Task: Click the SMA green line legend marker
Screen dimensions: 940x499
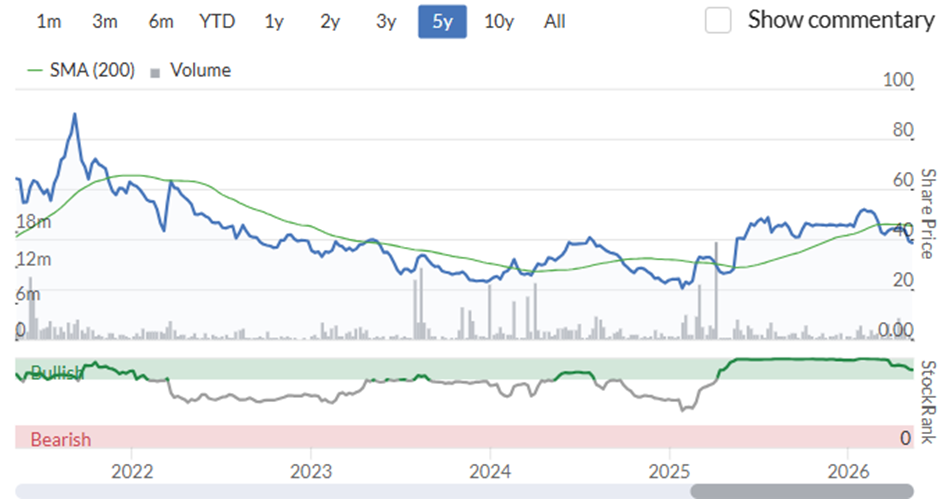Action: 35,71
